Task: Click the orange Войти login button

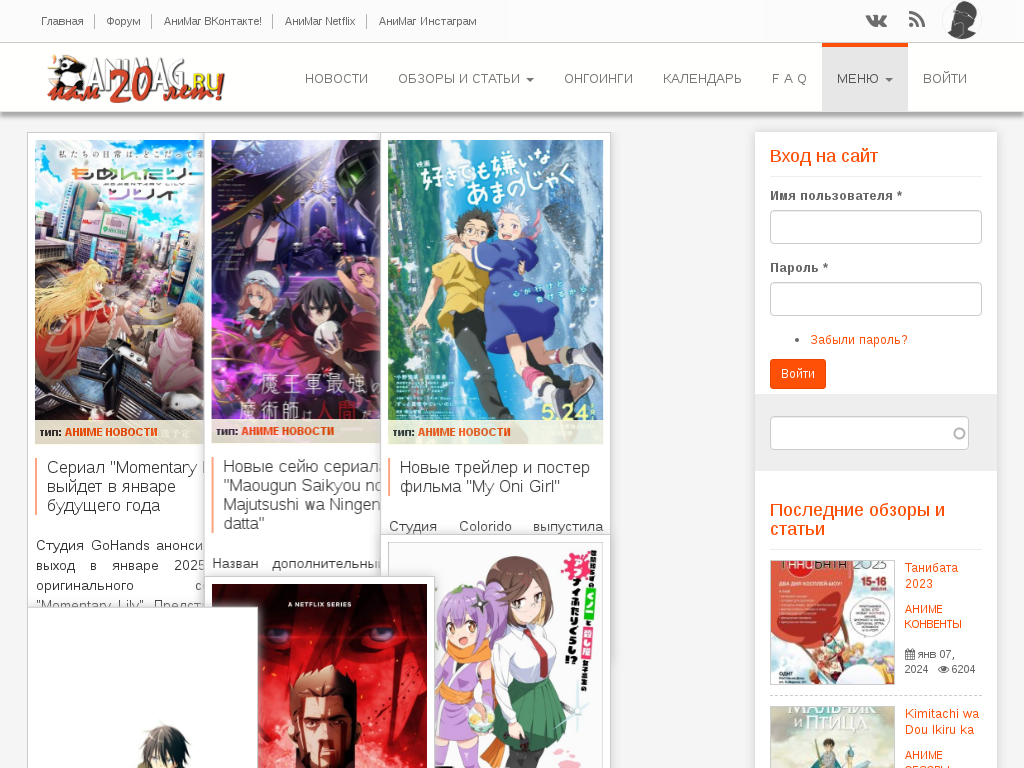Action: [x=797, y=374]
